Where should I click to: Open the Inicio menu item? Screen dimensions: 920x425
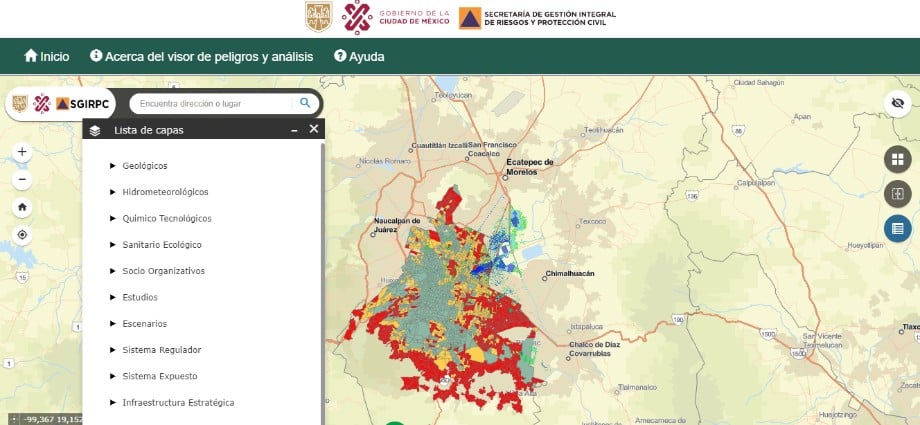pyautogui.click(x=47, y=56)
